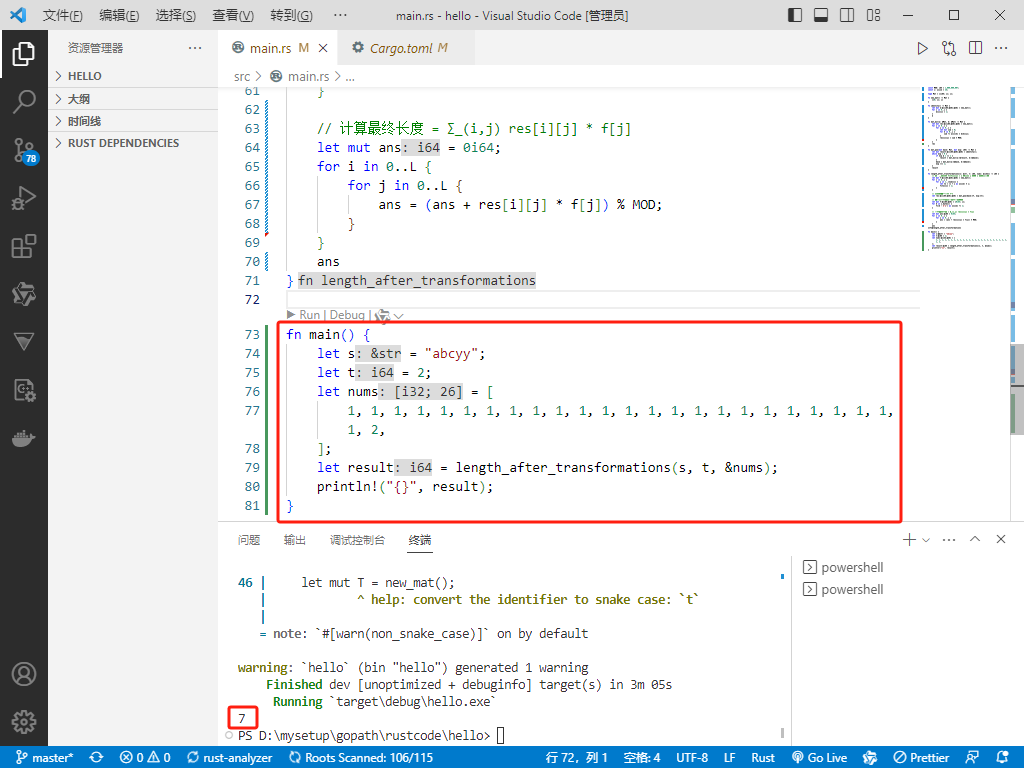Click the code minimap

965,170
